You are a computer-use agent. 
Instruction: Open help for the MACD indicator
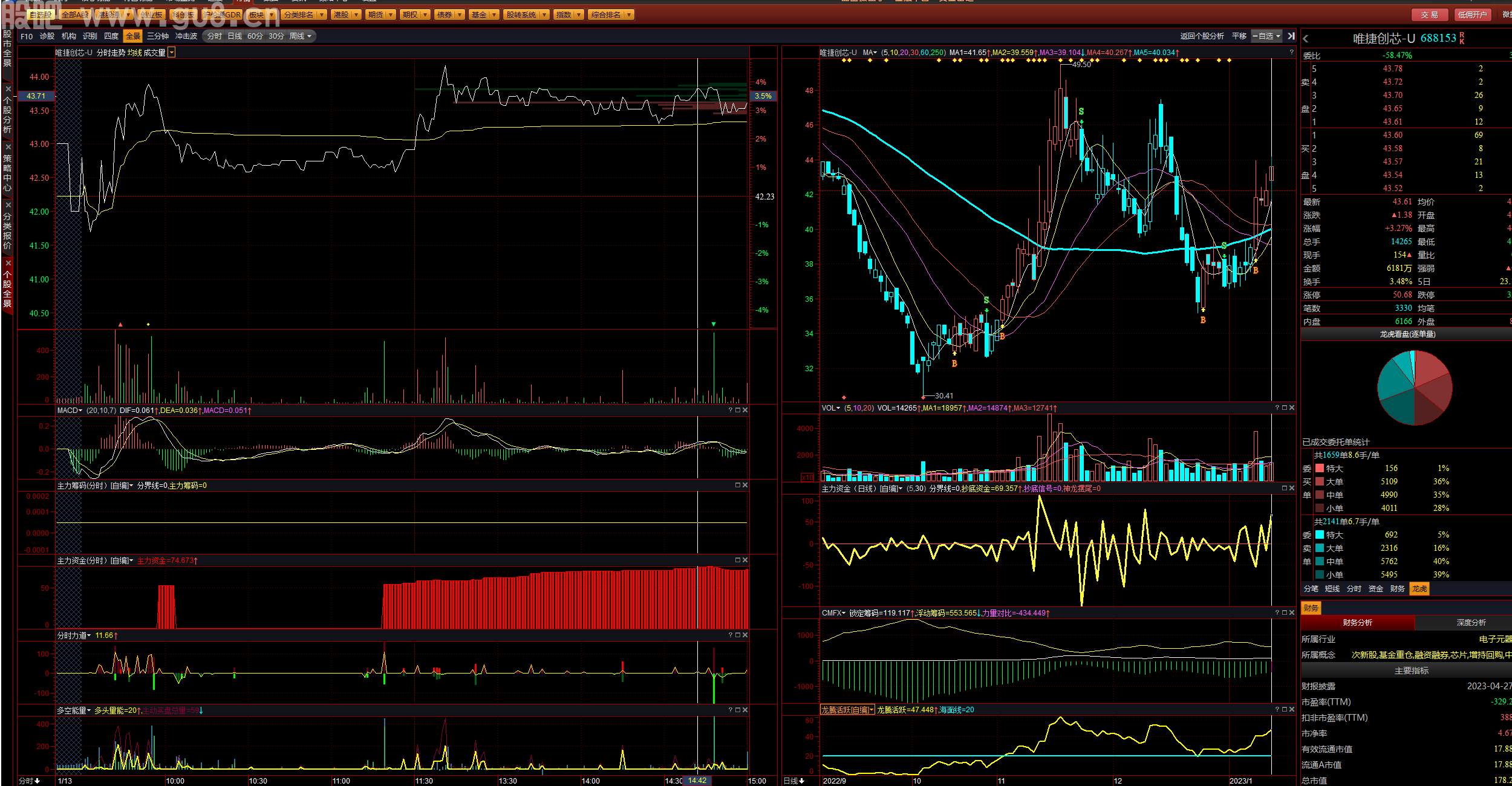point(731,410)
